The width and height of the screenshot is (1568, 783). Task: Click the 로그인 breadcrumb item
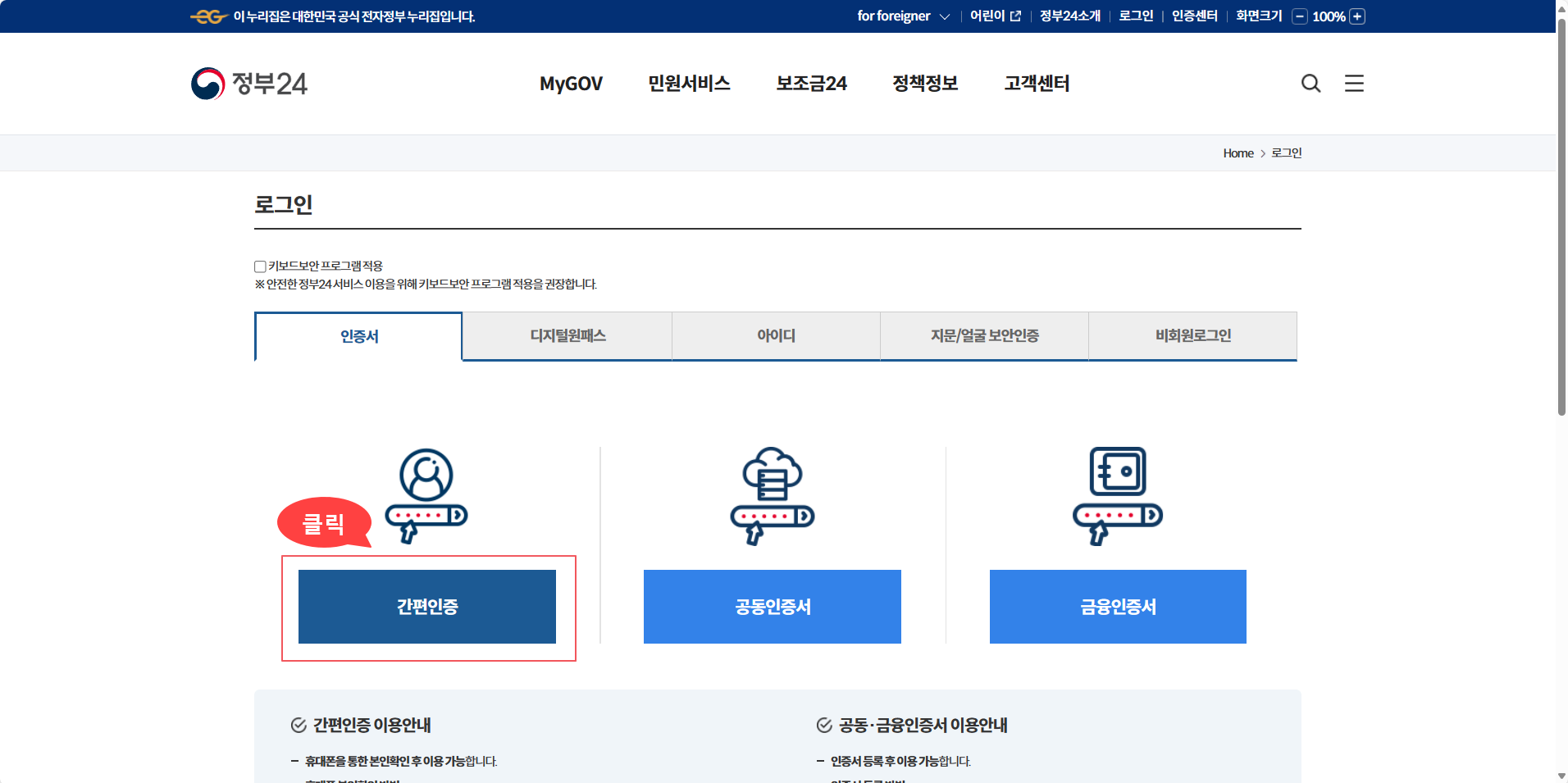coord(1287,153)
